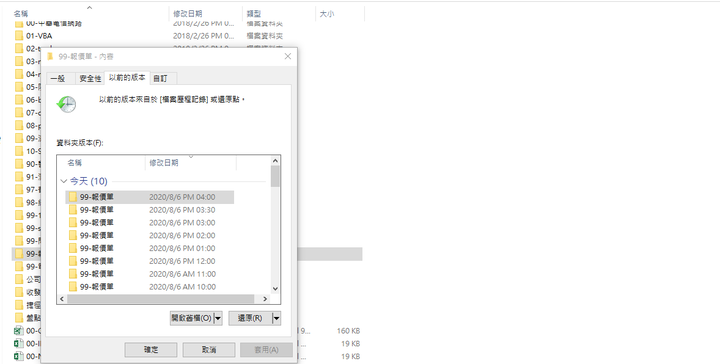
Task: Click folder icon of the AM 11:00 version
Action: [x=73, y=274]
